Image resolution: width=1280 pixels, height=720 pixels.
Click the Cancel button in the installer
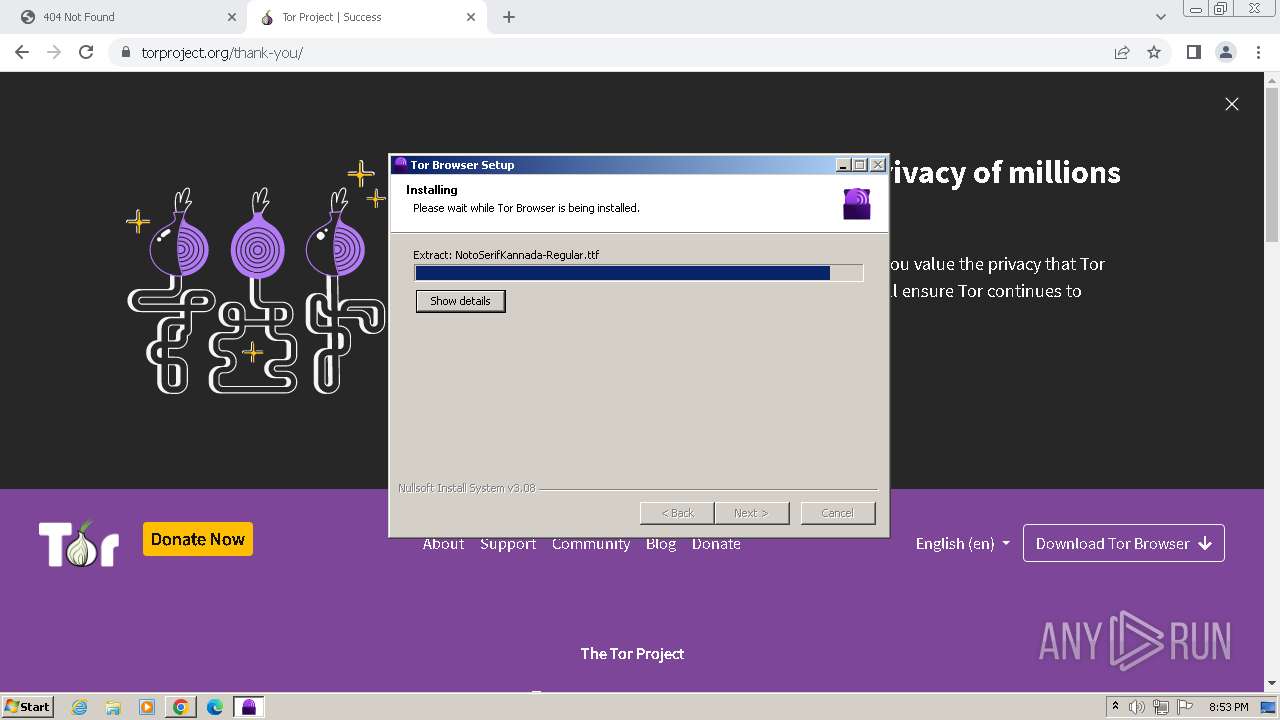tap(838, 513)
